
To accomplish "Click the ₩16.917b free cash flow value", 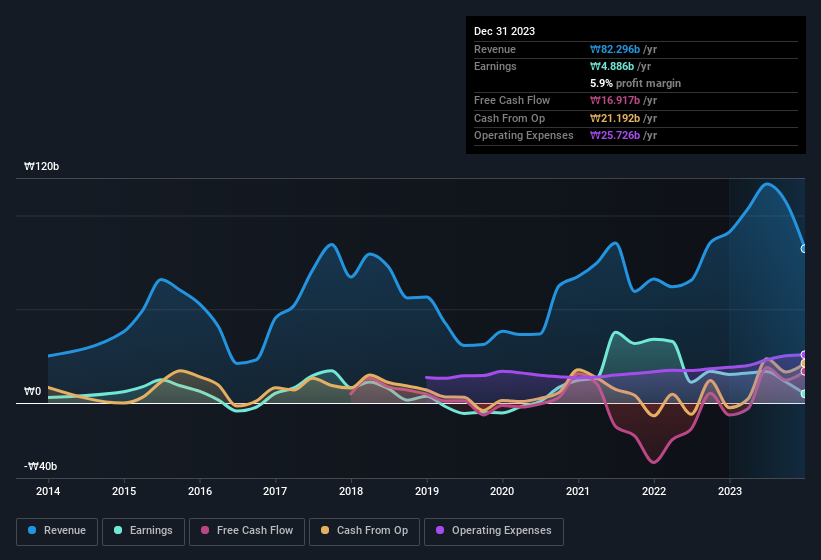I will [615, 100].
